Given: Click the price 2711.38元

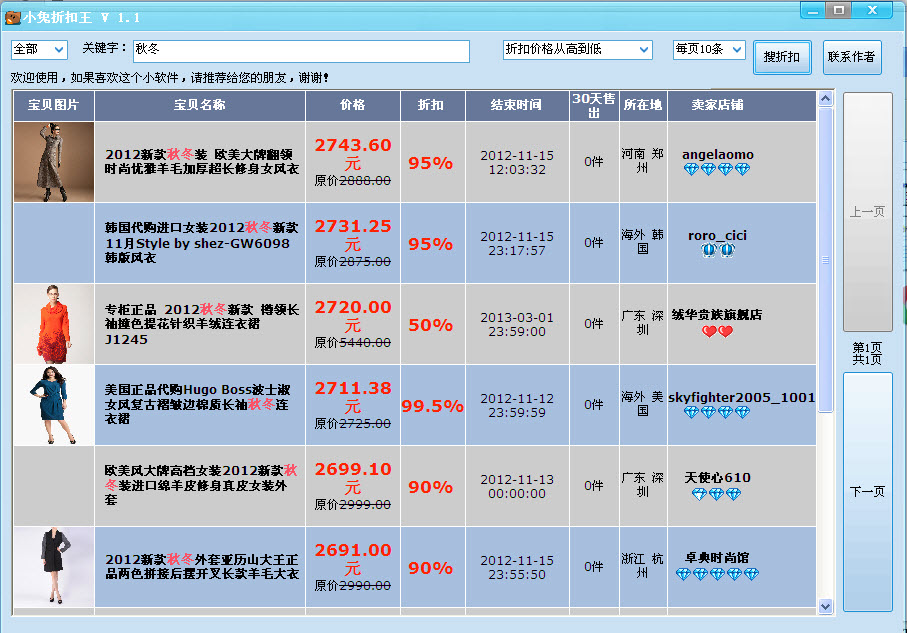Looking at the screenshot, I should [x=353, y=396].
